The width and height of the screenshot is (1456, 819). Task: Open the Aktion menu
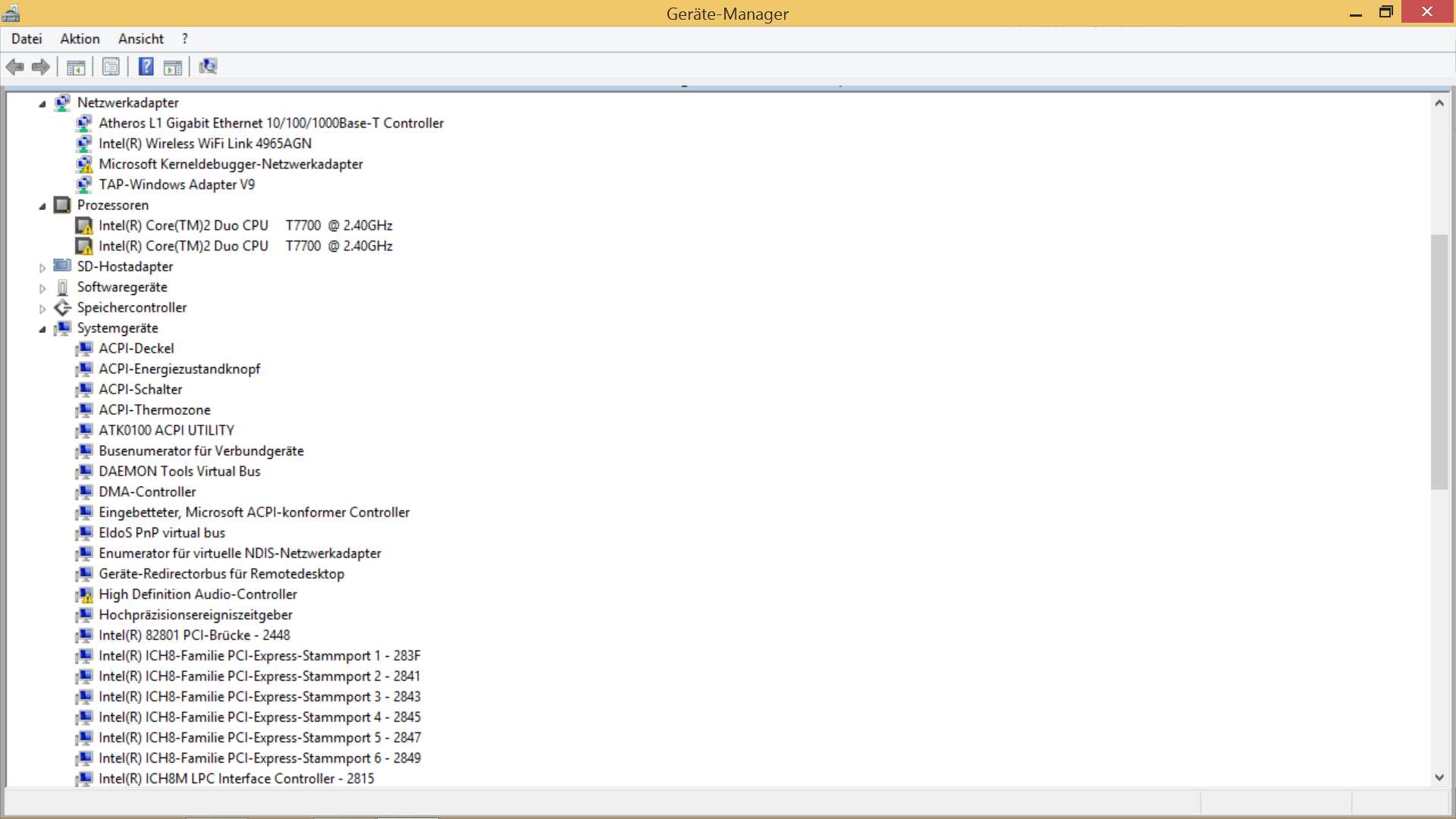coord(80,39)
